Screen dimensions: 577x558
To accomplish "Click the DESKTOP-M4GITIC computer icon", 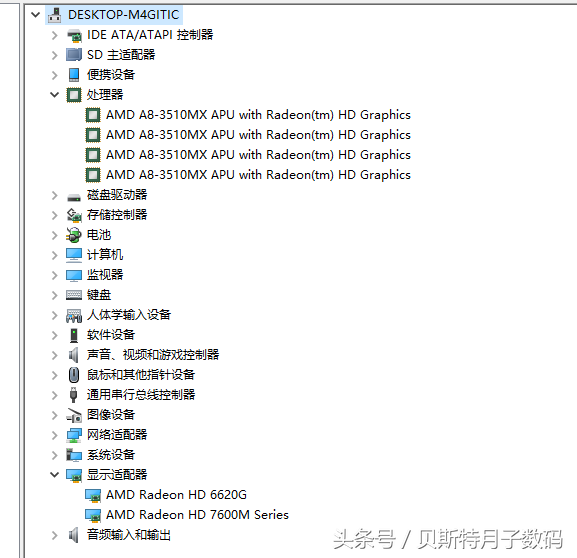I will click(x=55, y=15).
